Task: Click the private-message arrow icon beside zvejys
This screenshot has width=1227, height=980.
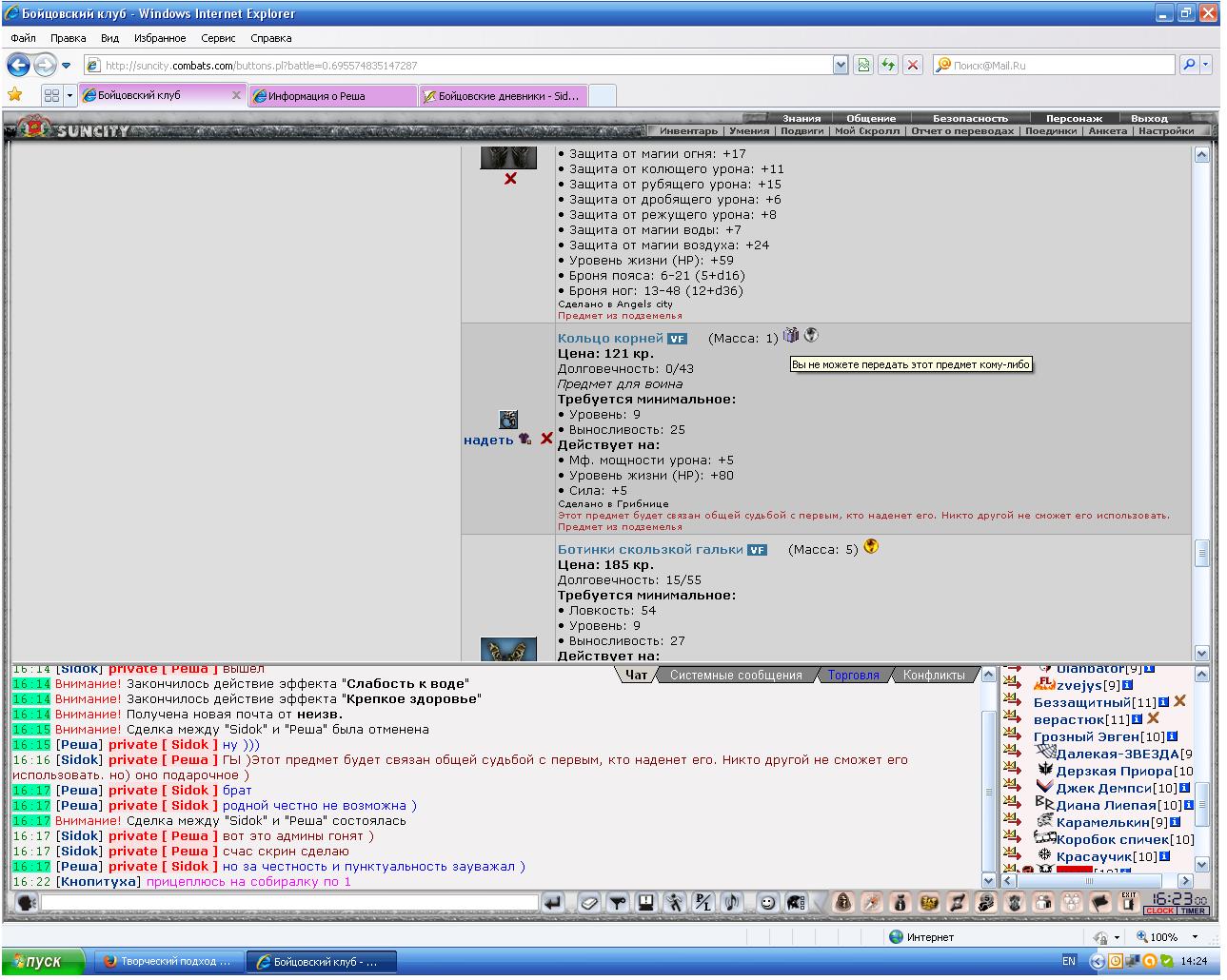Action: 1012,685
